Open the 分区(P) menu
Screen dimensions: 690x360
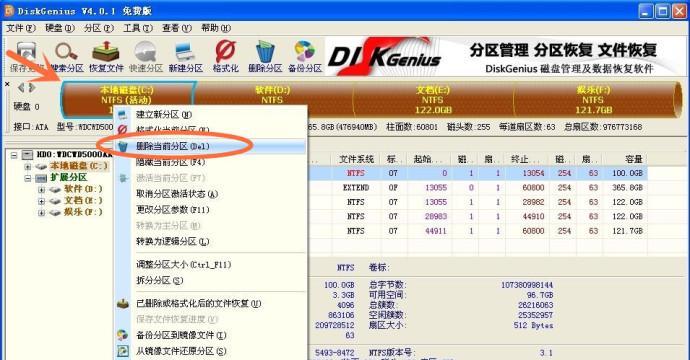coord(99,28)
